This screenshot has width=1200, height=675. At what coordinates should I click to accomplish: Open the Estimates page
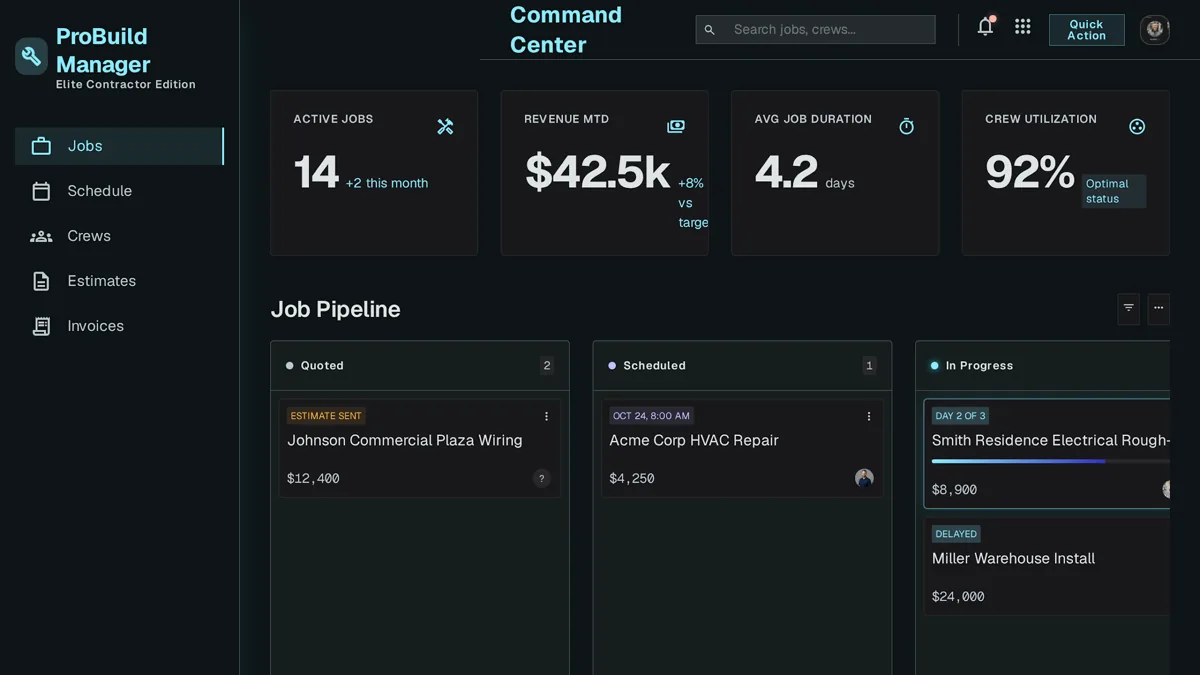(x=119, y=281)
